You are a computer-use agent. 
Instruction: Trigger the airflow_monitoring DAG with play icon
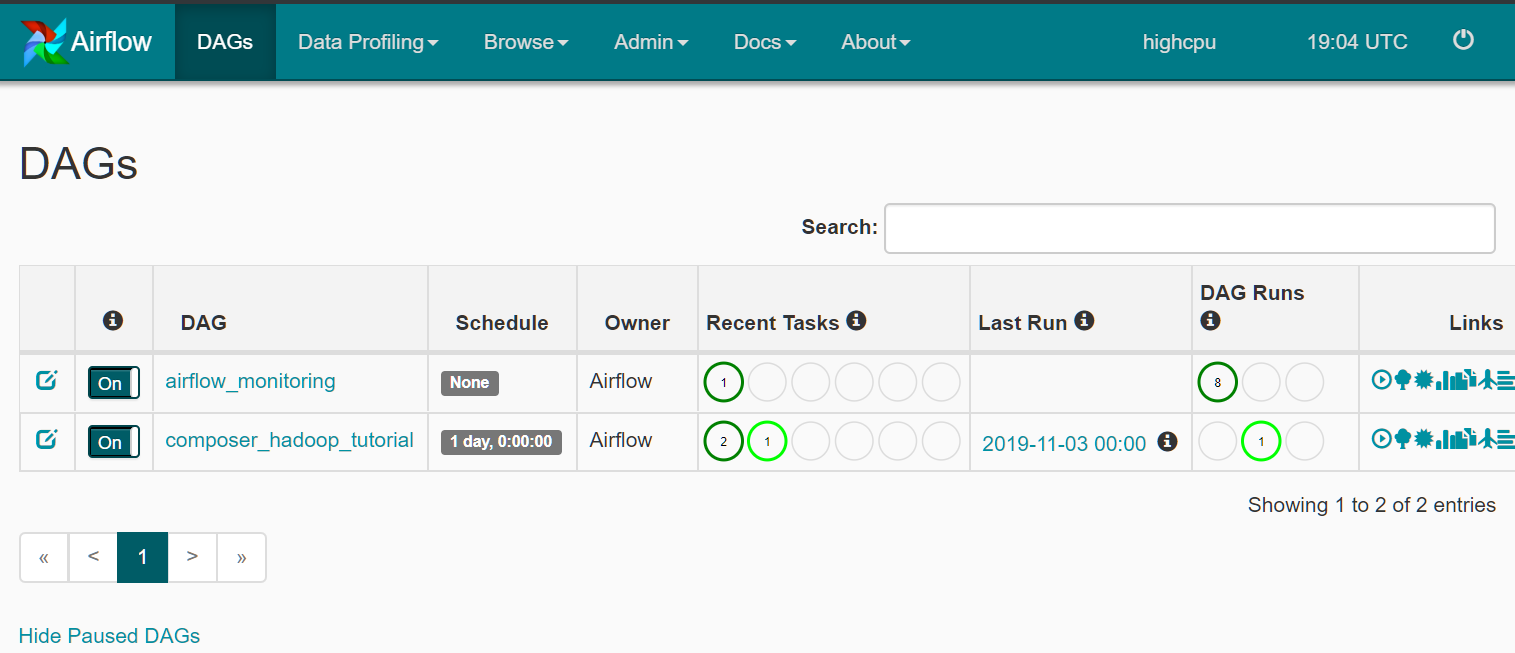click(1381, 380)
